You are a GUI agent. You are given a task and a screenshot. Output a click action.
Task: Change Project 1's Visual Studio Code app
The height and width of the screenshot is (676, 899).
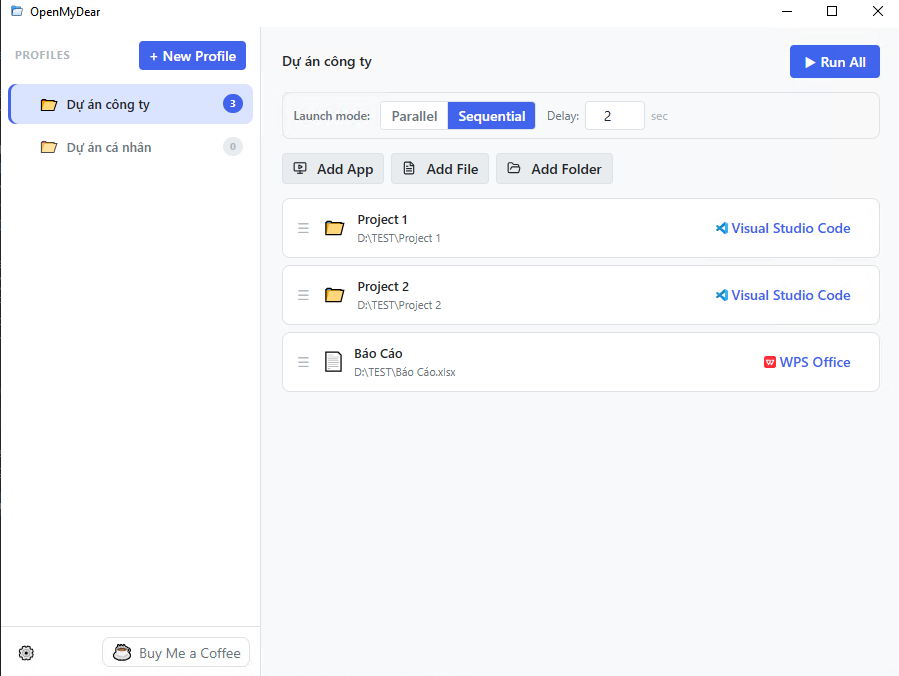coord(783,228)
